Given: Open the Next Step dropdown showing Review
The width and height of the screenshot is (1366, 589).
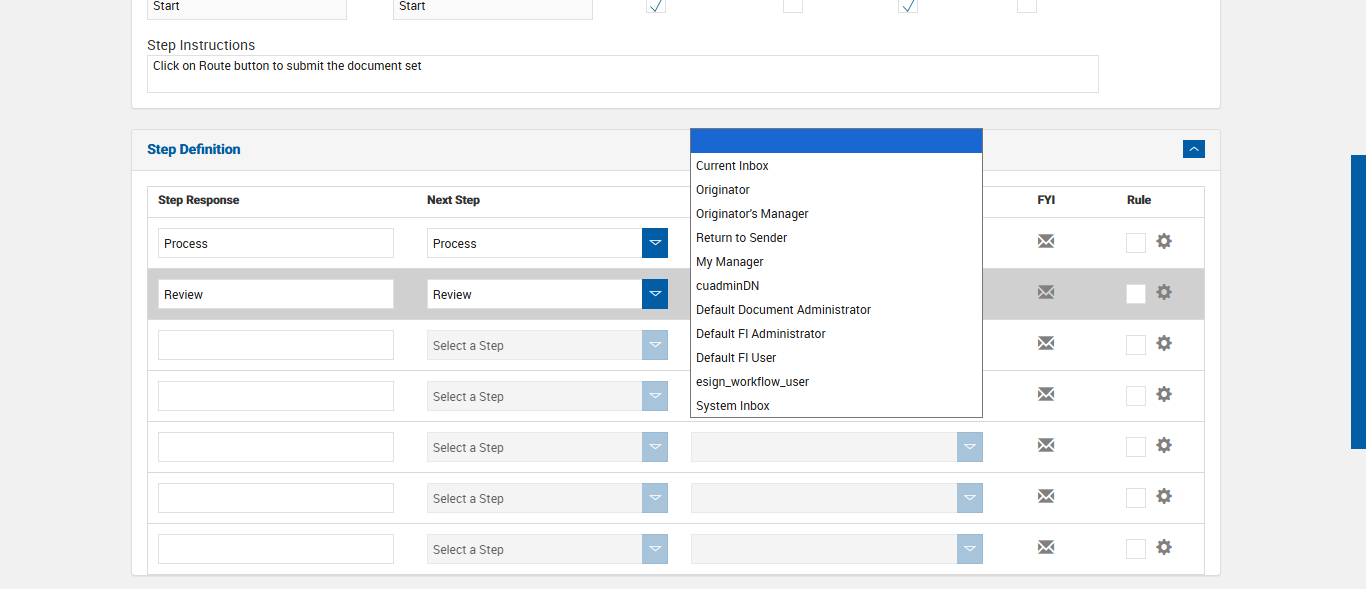Looking at the screenshot, I should (x=655, y=294).
